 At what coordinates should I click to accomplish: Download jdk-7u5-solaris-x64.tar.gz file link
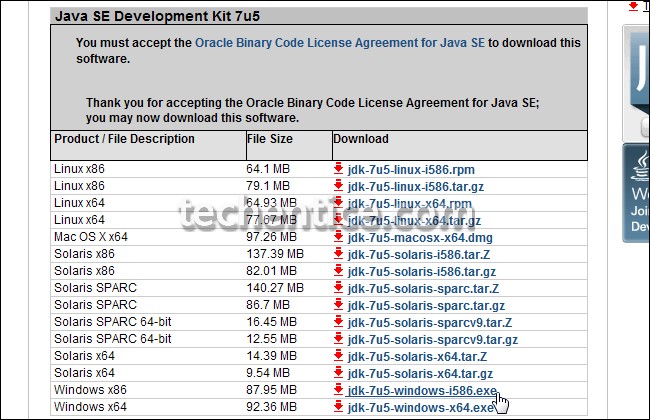(420, 374)
